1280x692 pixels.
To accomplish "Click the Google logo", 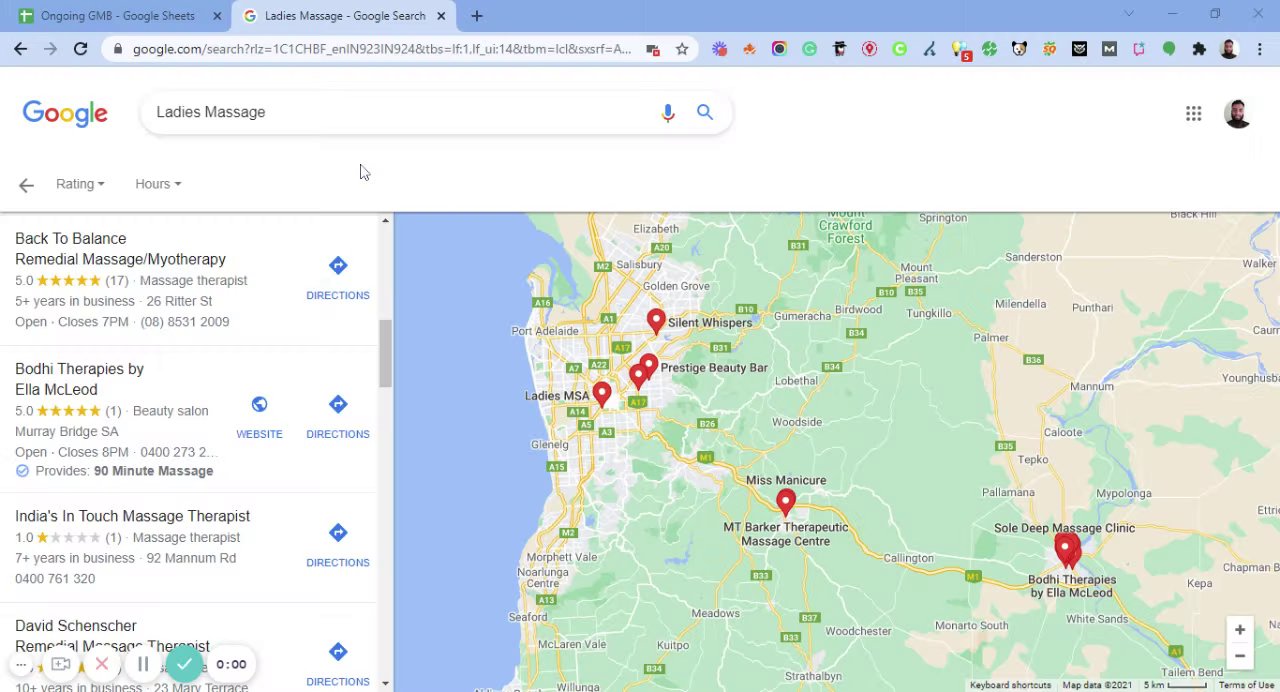I will [65, 114].
